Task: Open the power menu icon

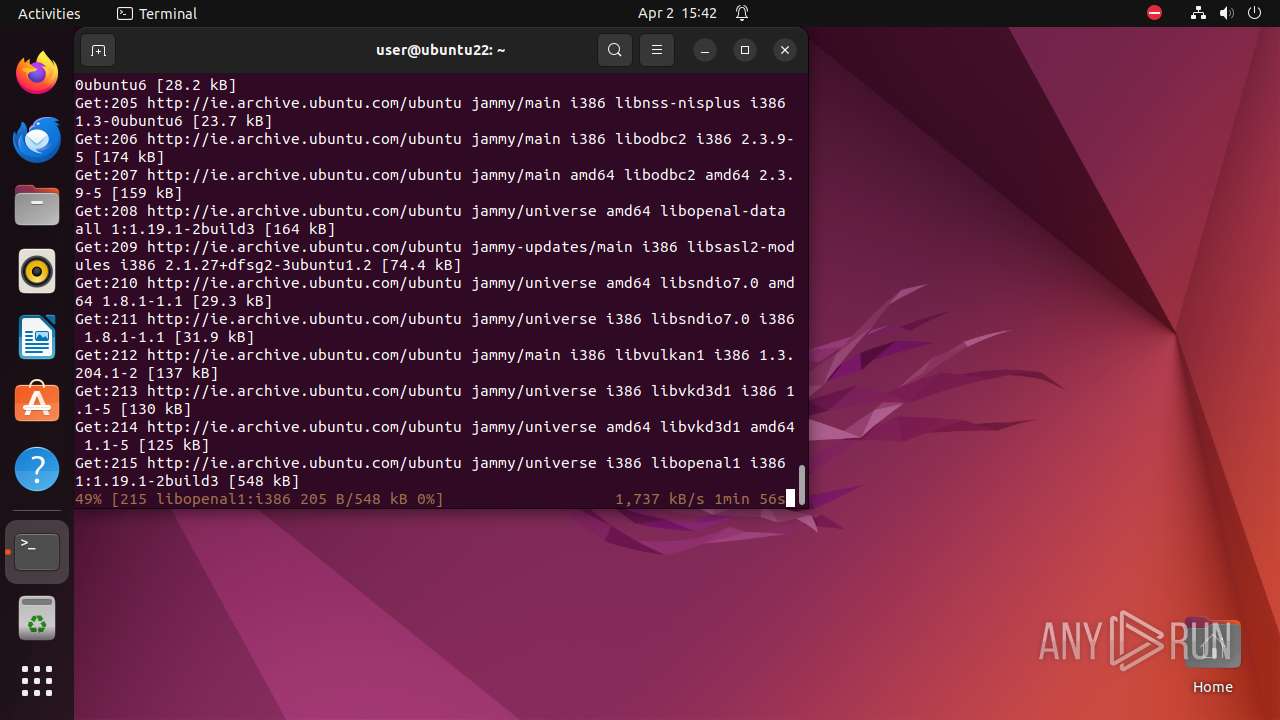Action: 1254,13
